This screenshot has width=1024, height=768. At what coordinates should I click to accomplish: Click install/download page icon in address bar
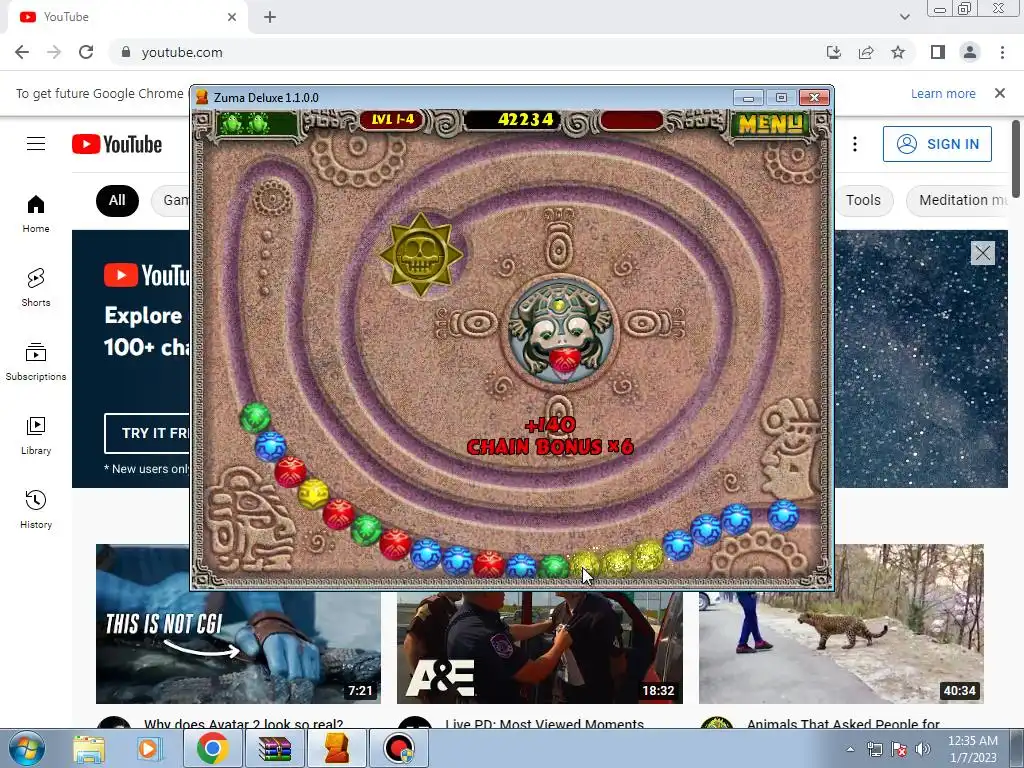(834, 52)
